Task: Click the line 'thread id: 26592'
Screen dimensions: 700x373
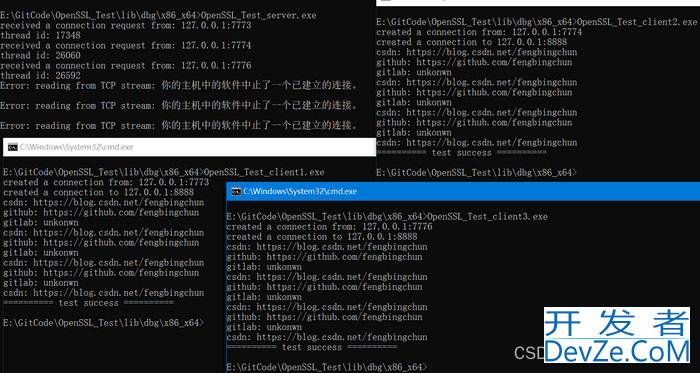Action: pos(40,75)
